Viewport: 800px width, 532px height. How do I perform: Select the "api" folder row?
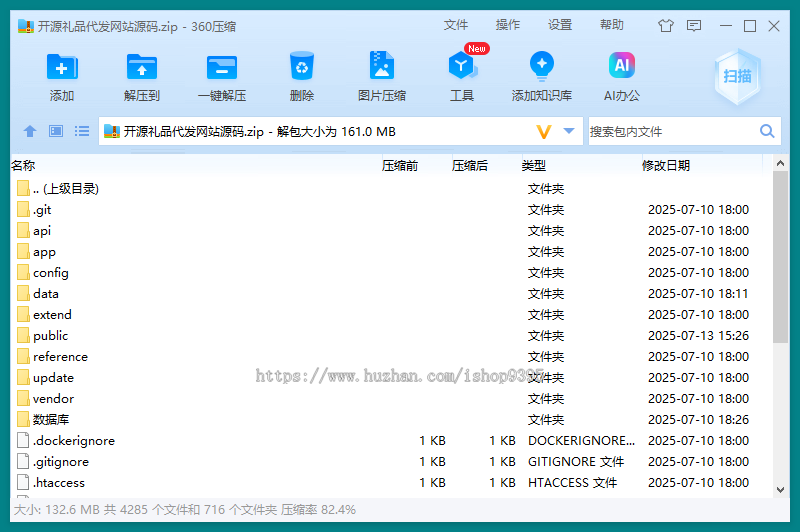pos(391,231)
